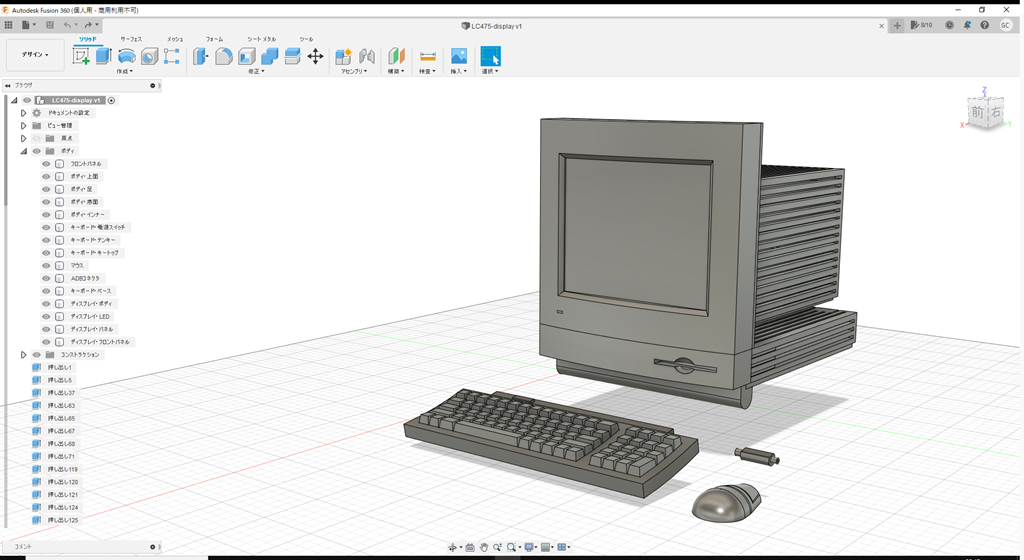Screen dimensions: 1024x560
Task: Click the New Component assembly icon
Action: [343, 56]
